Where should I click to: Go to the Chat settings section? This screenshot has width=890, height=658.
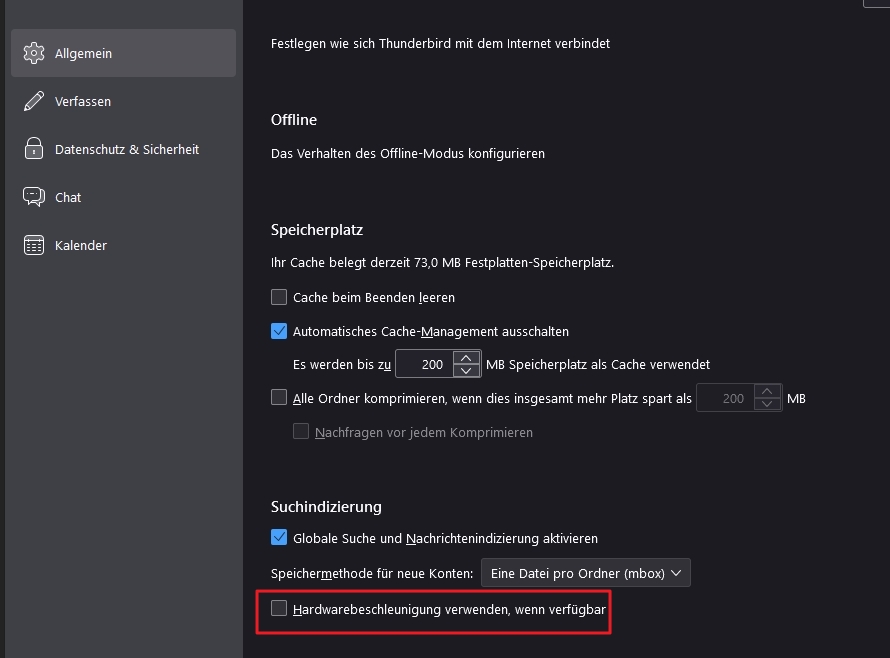pyautogui.click(x=68, y=197)
